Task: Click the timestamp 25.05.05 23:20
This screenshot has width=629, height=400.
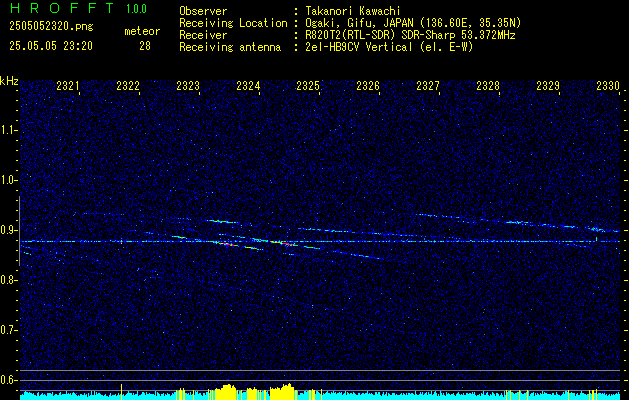Action: point(51,46)
